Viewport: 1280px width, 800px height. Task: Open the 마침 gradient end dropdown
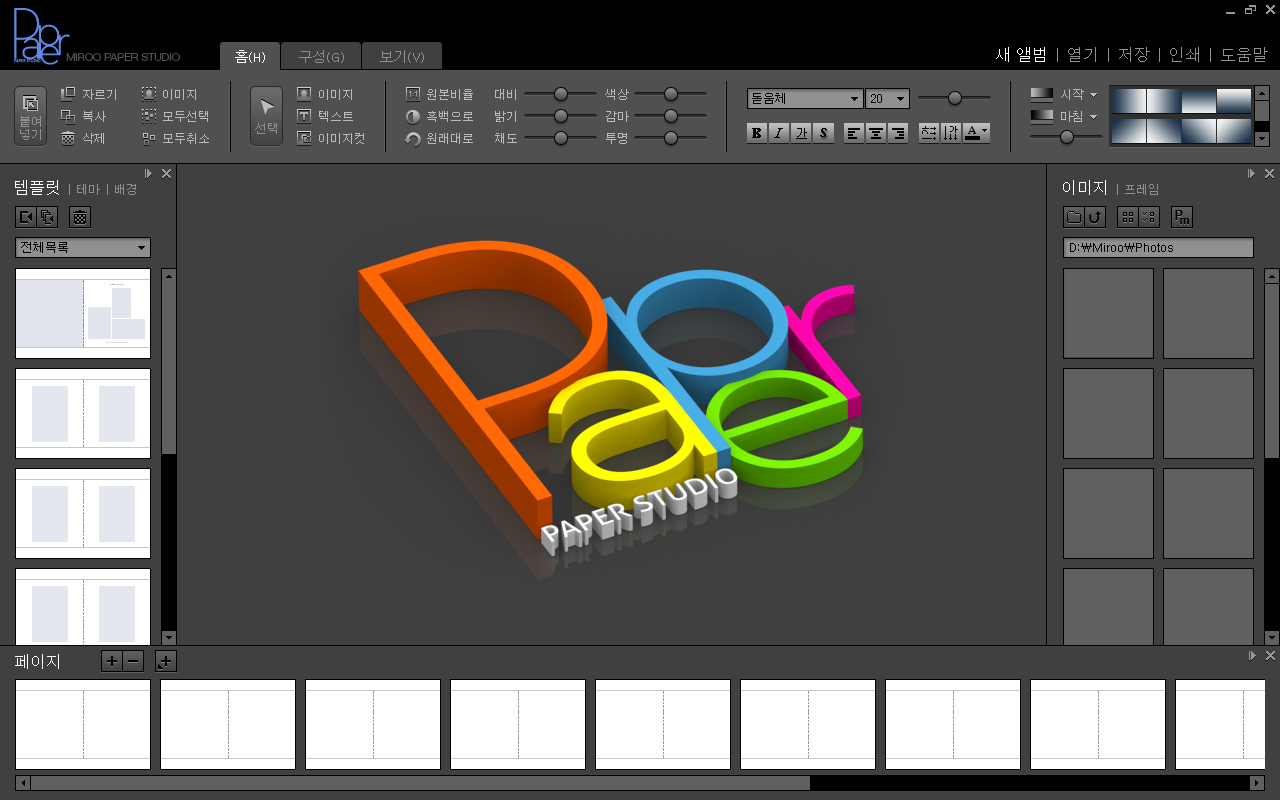pos(1064,116)
